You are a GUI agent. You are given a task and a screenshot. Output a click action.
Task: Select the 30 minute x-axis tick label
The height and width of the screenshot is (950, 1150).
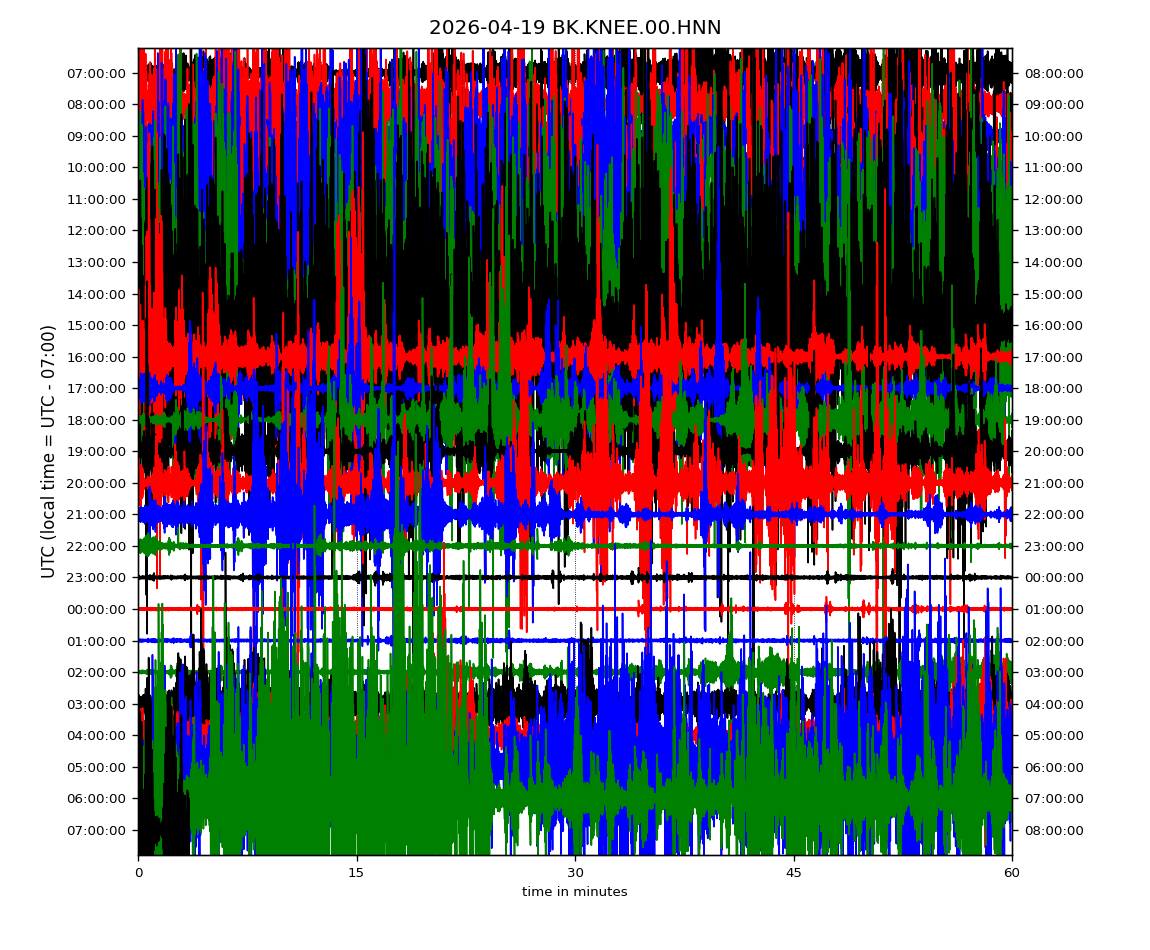pyautogui.click(x=575, y=873)
